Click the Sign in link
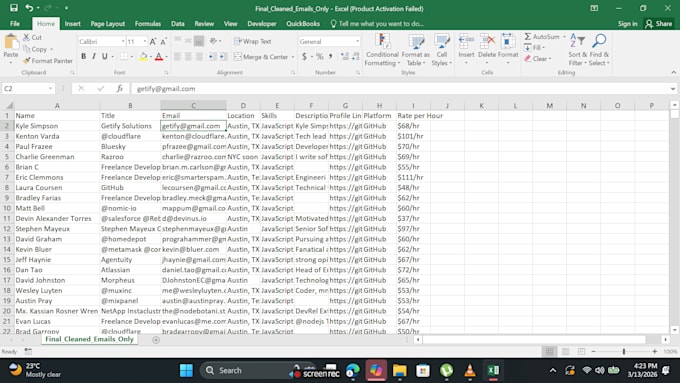680x383 pixels. click(x=628, y=24)
